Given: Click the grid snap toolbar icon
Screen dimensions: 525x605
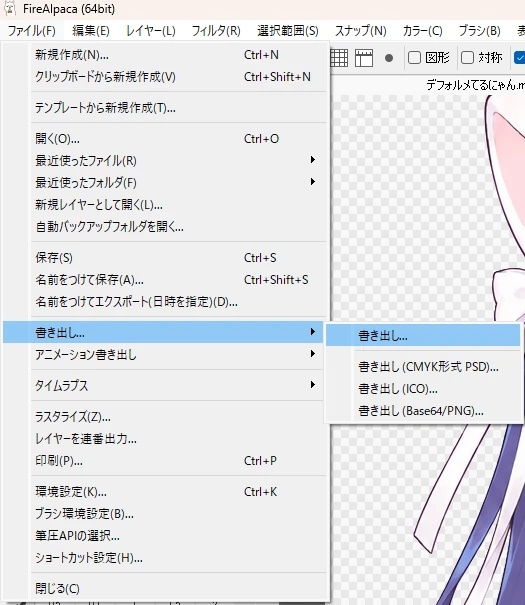Looking at the screenshot, I should 339,58.
